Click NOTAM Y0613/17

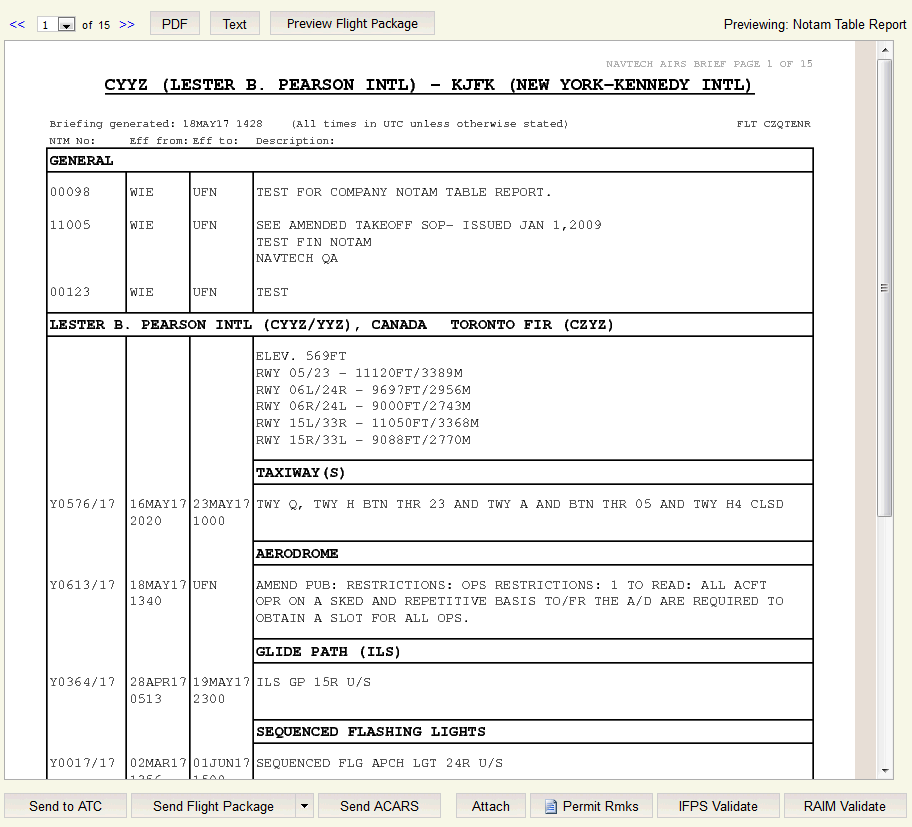tap(82, 585)
